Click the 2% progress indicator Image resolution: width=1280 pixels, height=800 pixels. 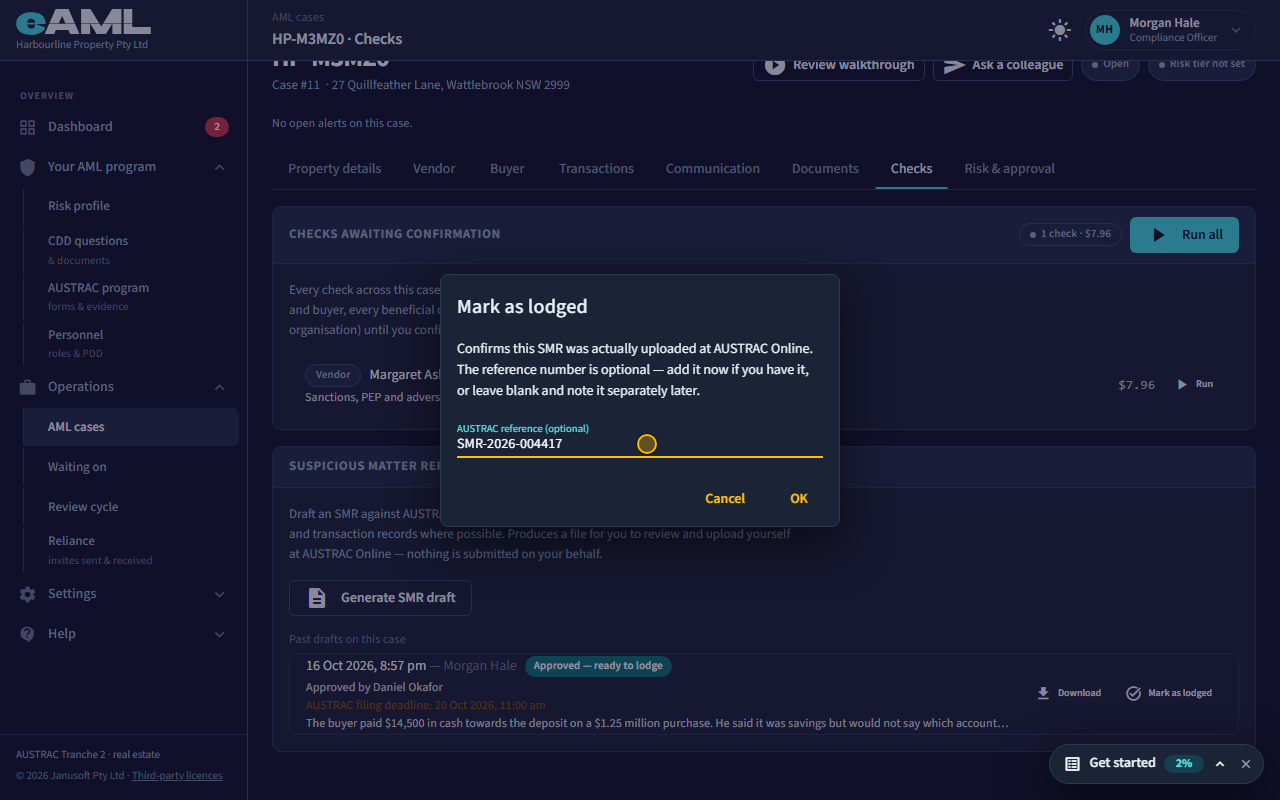click(1184, 763)
